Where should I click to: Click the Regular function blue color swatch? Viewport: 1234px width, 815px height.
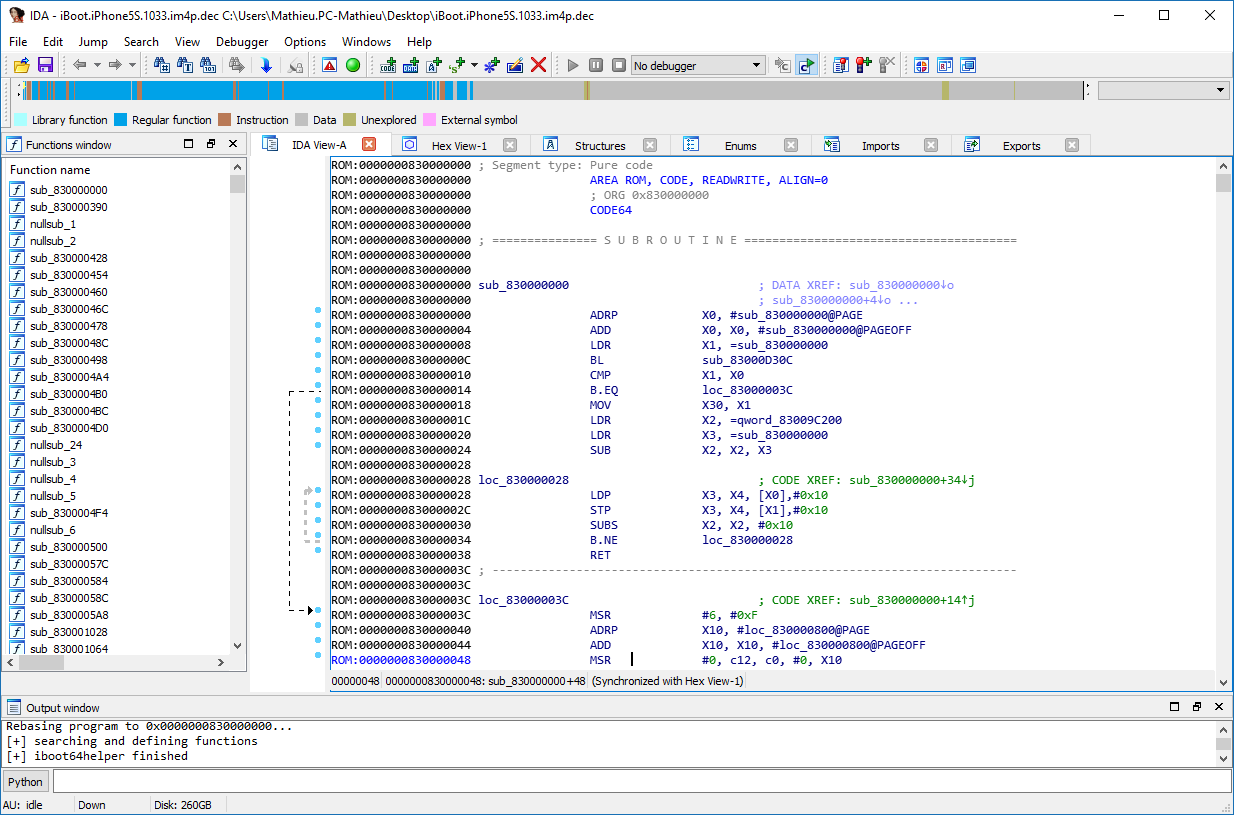[x=121, y=120]
